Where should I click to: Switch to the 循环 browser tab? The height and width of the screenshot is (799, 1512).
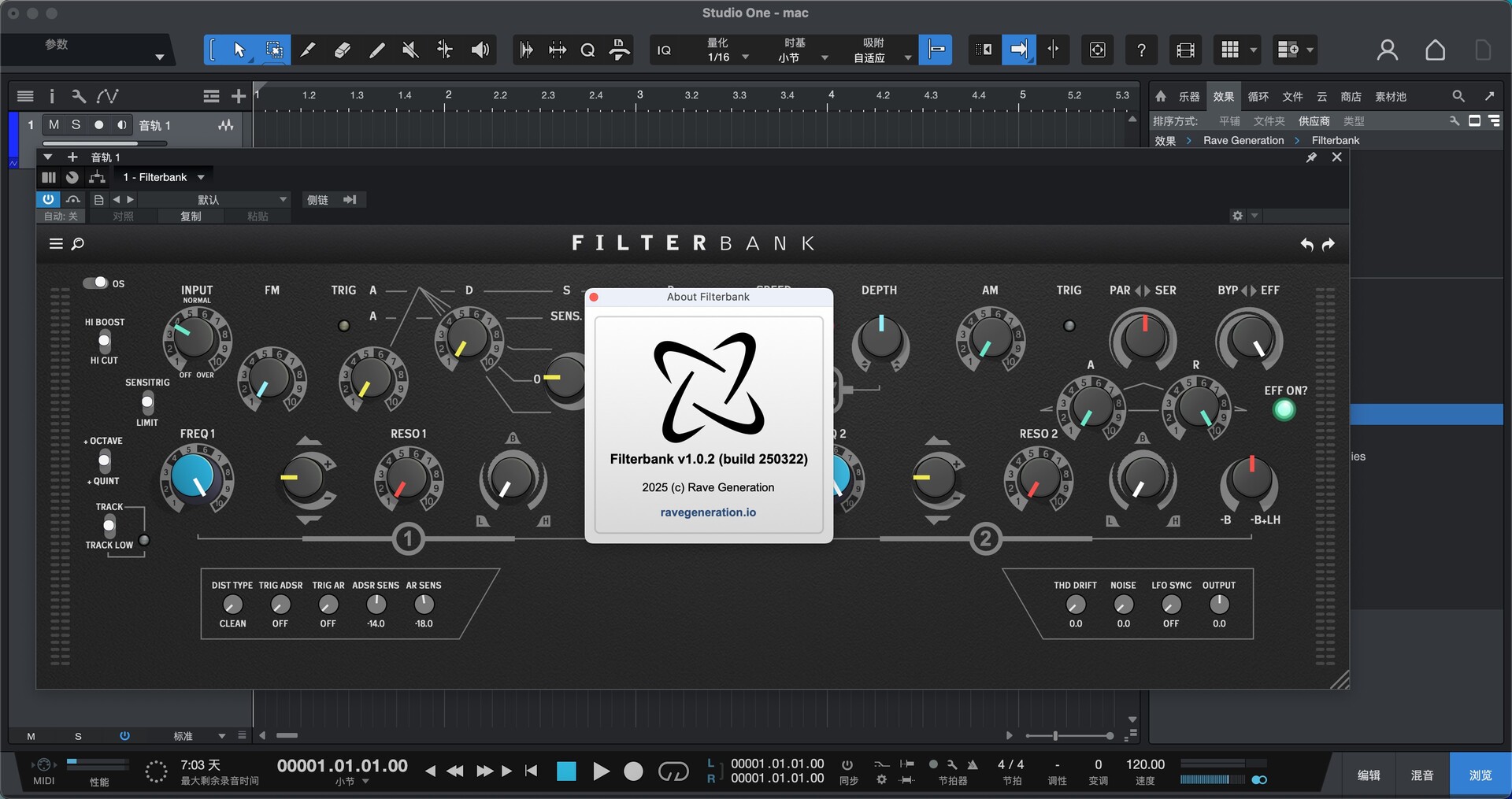[1258, 97]
